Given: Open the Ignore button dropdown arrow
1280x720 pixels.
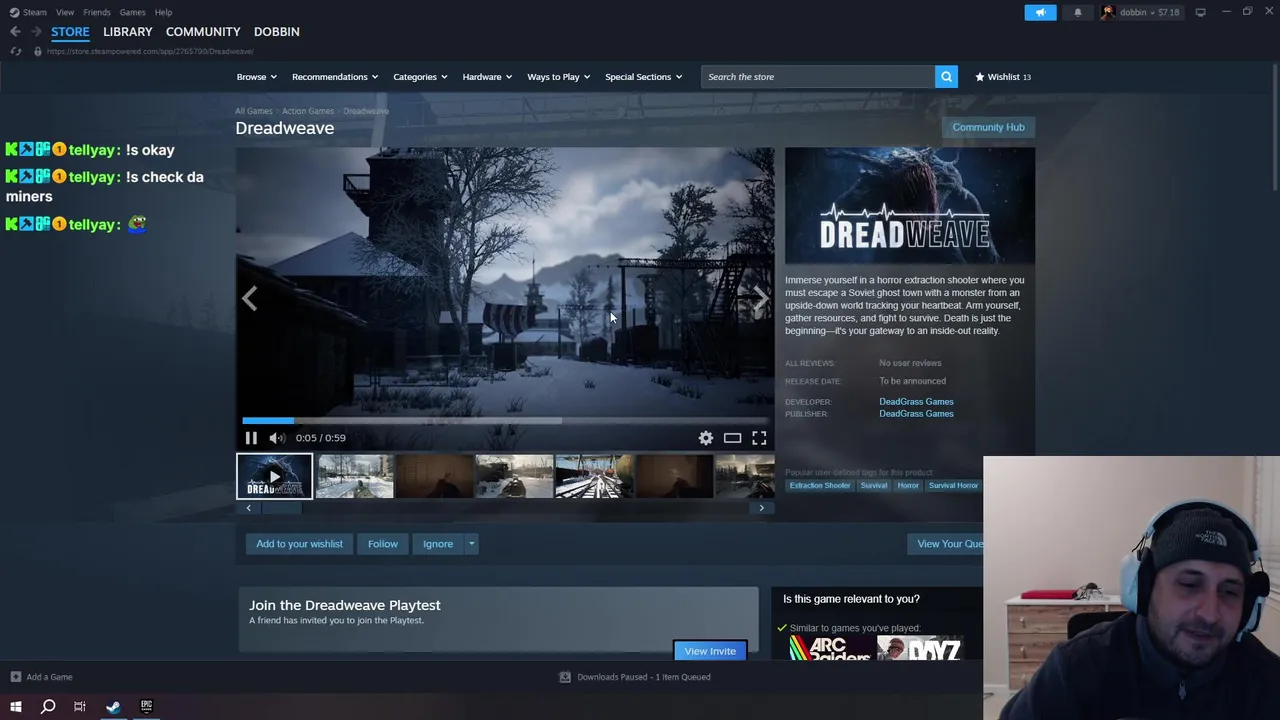Looking at the screenshot, I should (471, 544).
